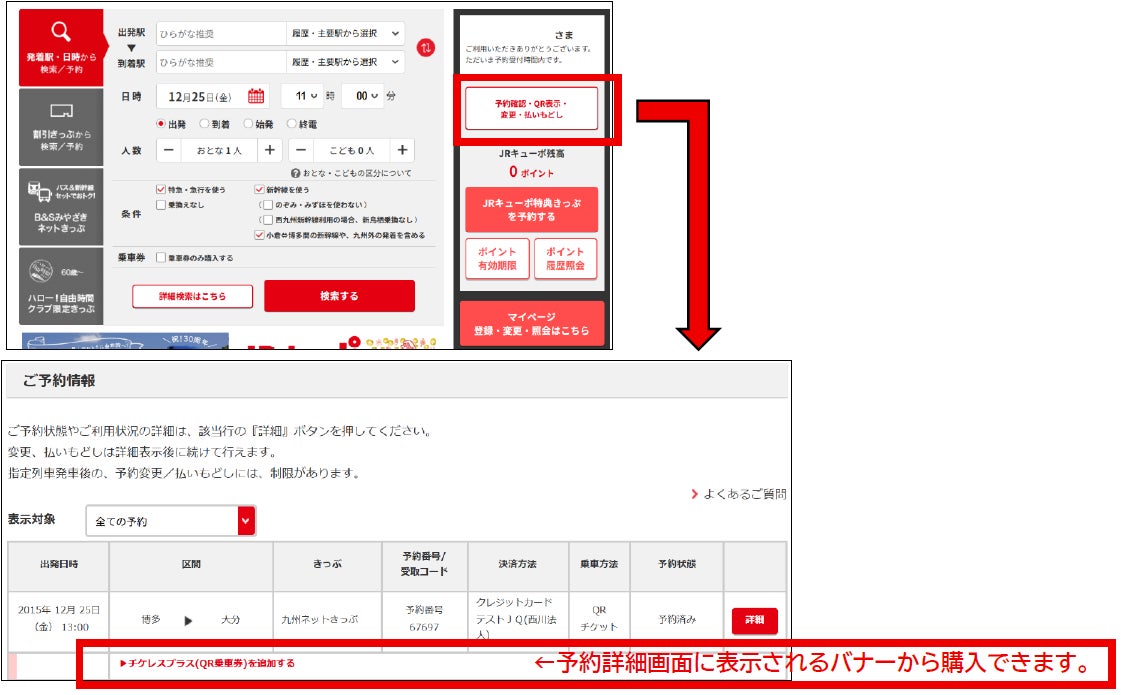Open 割引きっぷから検索/予約 tab

(x=61, y=127)
